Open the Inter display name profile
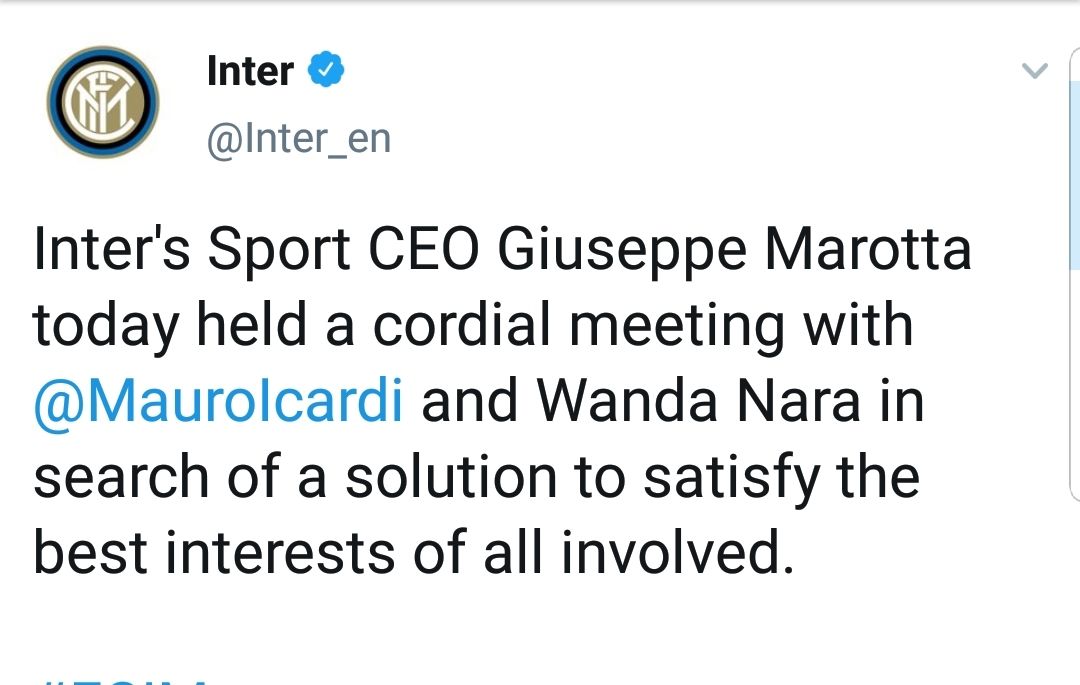Image resolution: width=1080 pixels, height=685 pixels. click(x=250, y=71)
